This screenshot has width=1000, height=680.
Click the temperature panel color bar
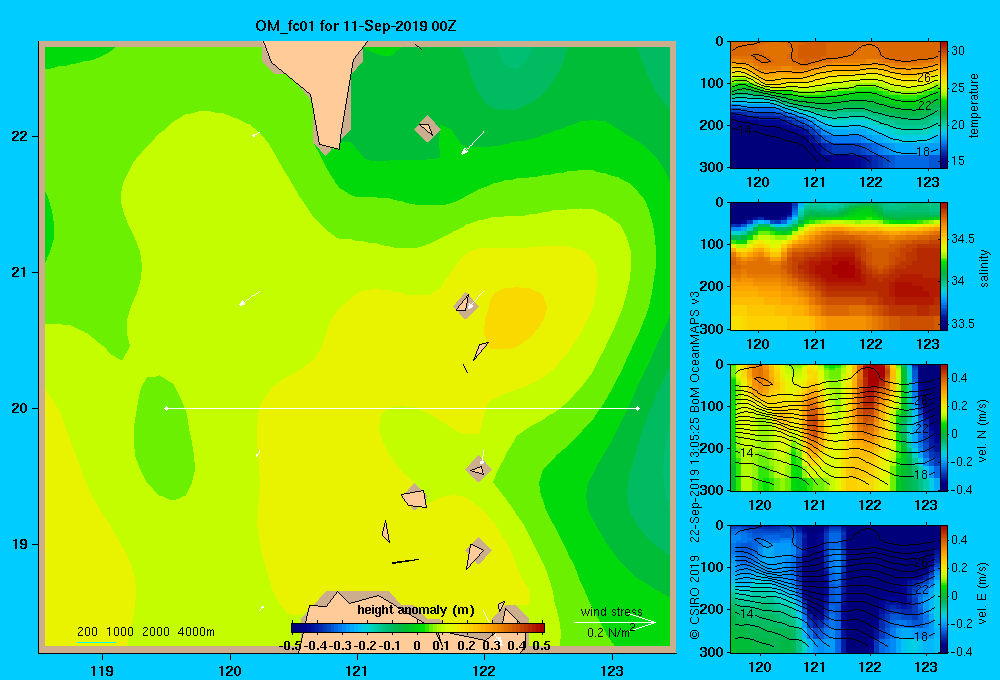pos(943,105)
